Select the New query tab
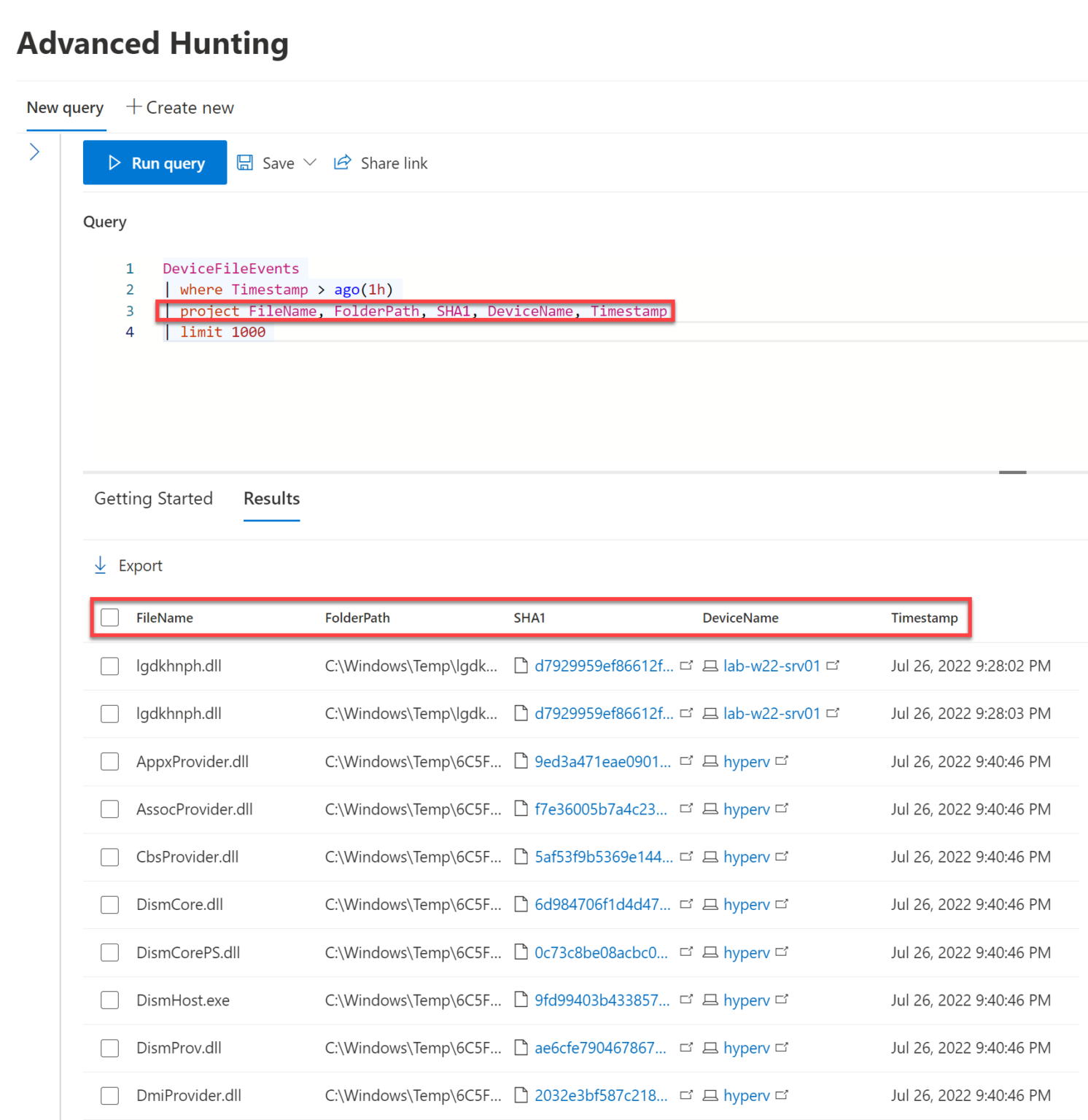The image size is (1088, 1120). coord(65,108)
